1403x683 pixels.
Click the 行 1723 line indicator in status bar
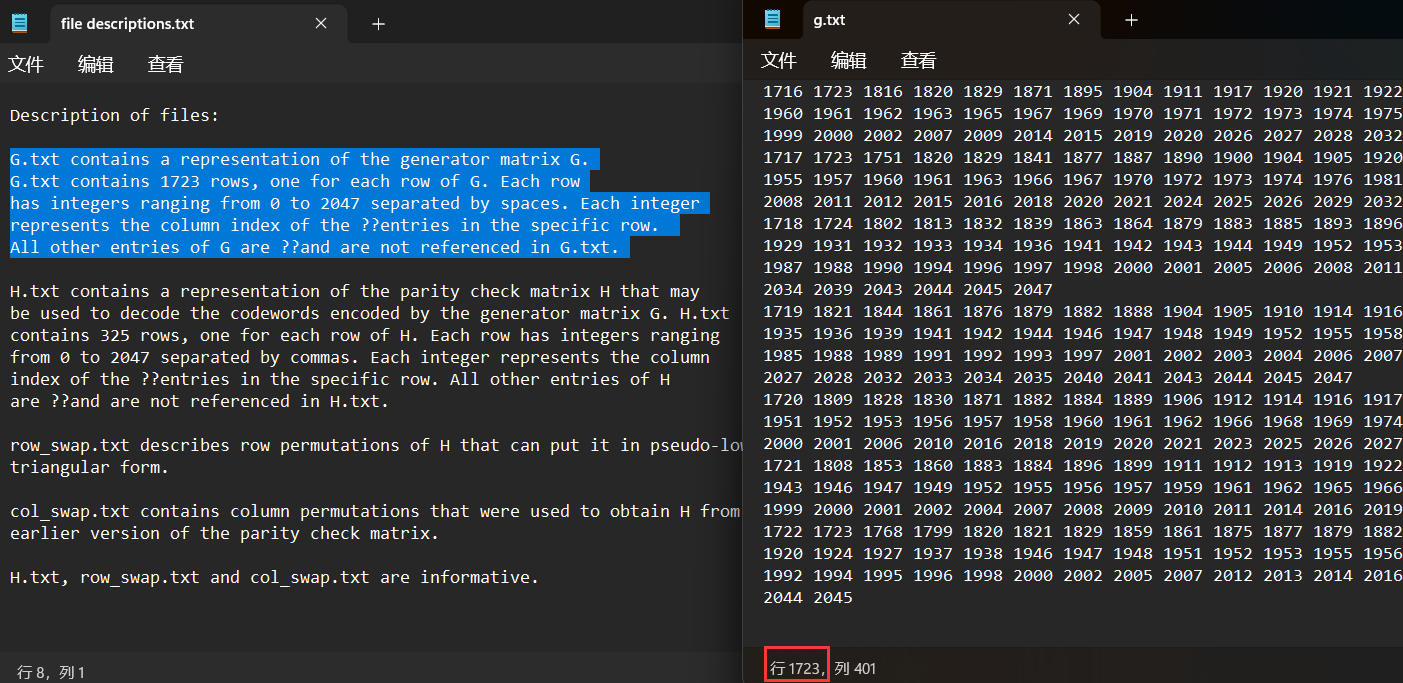pos(797,668)
